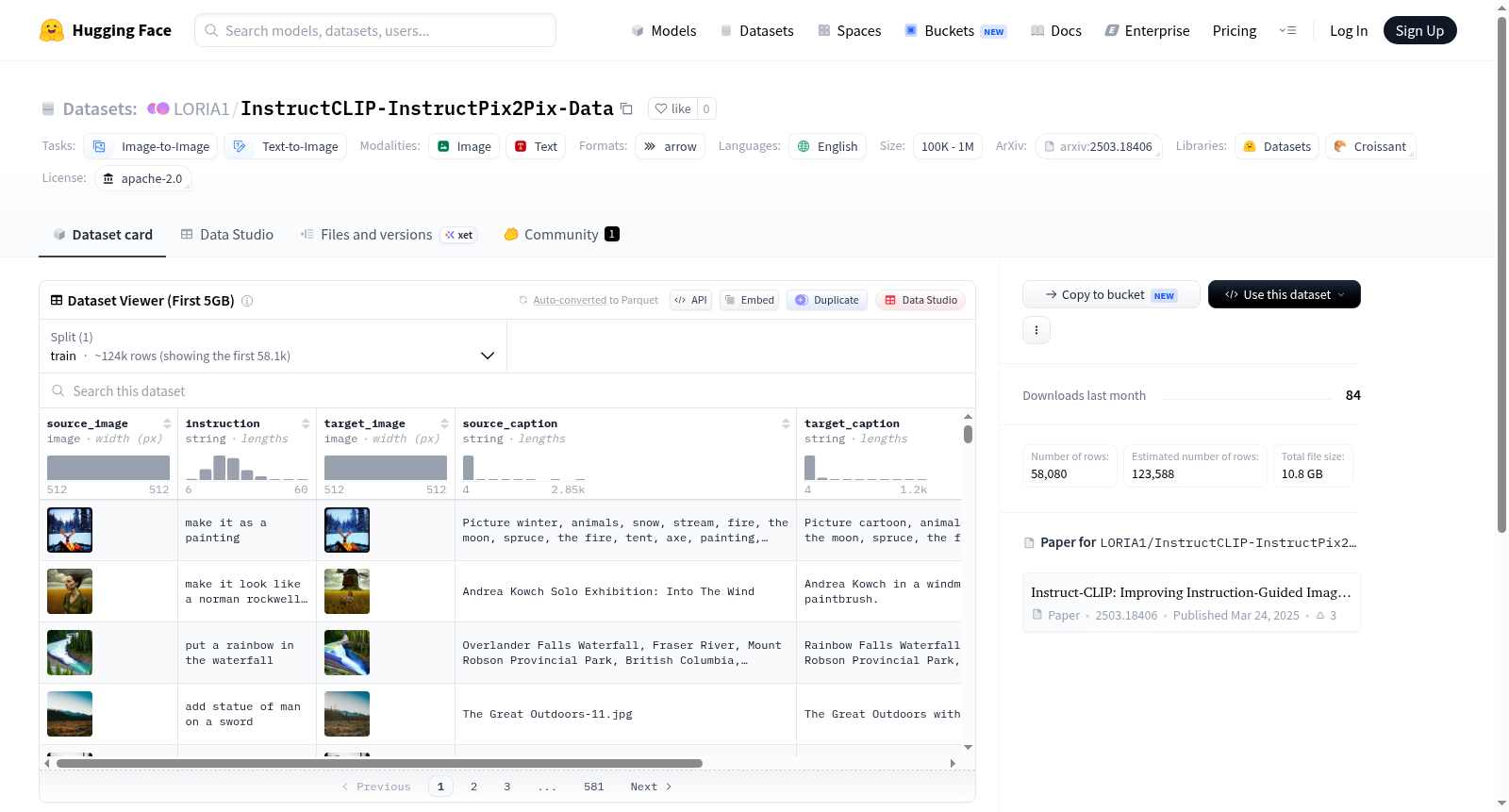Go to Datasets in top navigation
Image resolution: width=1509 pixels, height=812 pixels.
(757, 31)
